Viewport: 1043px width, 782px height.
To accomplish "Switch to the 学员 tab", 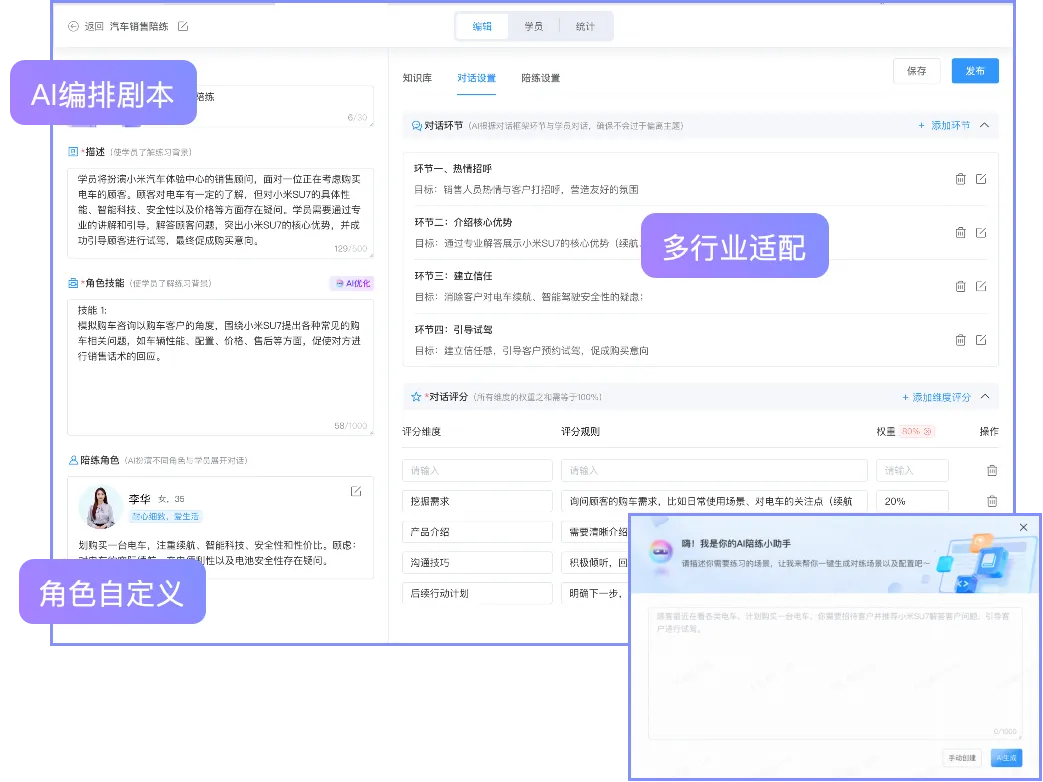I will (x=534, y=27).
